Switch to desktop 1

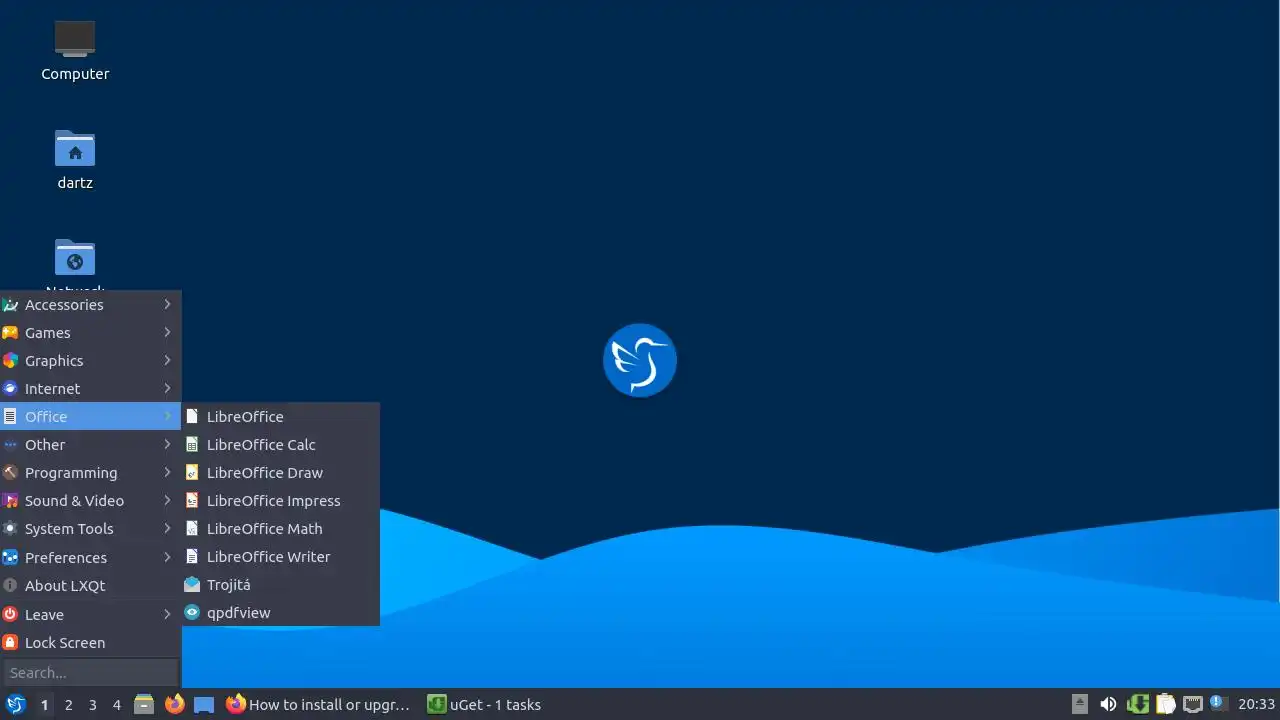tap(44, 705)
